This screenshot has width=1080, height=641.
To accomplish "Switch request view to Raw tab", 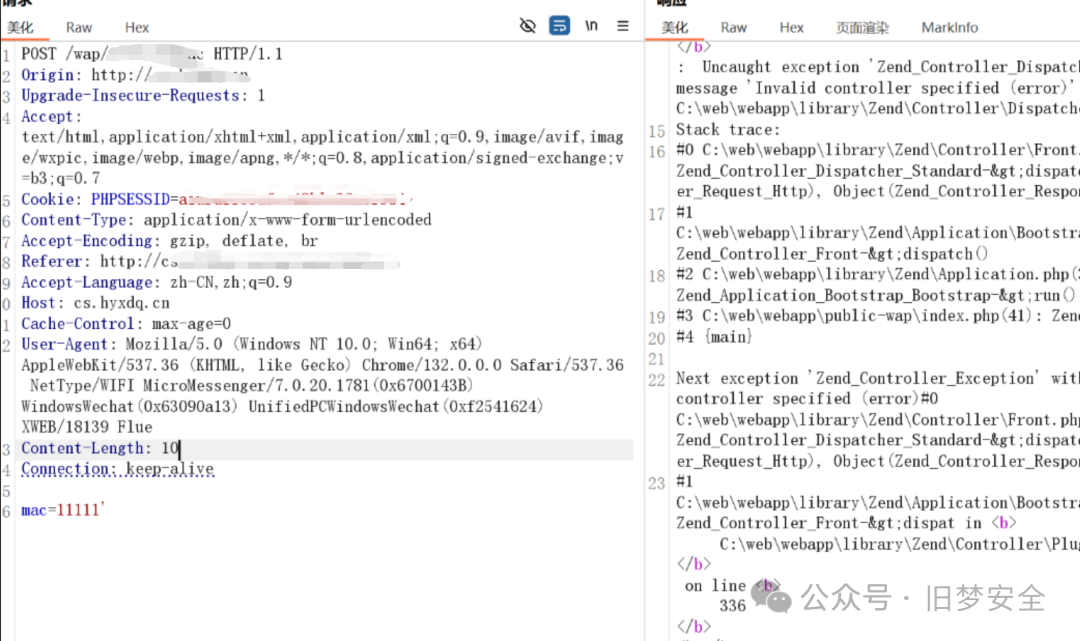I will (79, 28).
